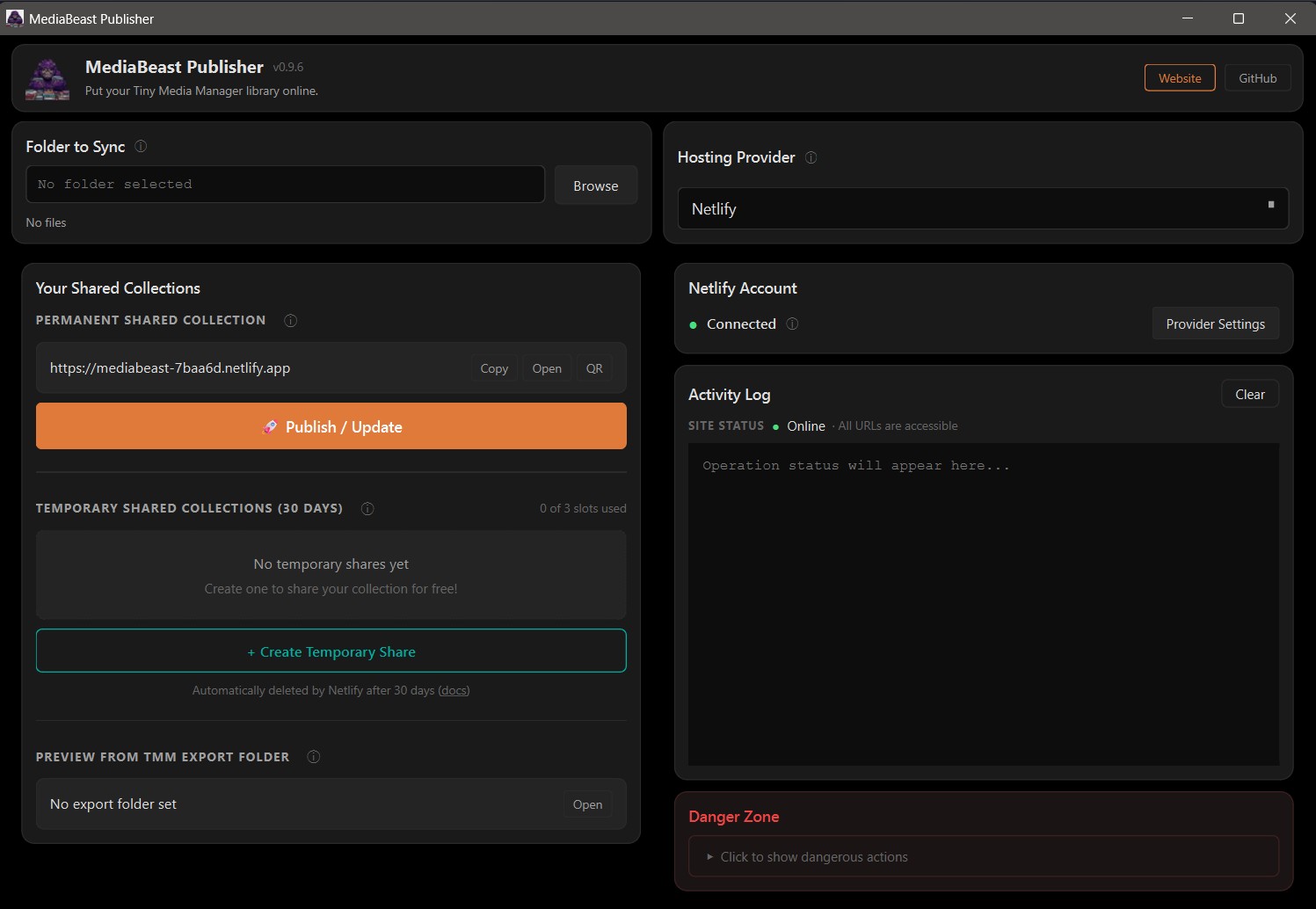The width and height of the screenshot is (1316, 909).
Task: Create a new temporary share
Action: 331,651
